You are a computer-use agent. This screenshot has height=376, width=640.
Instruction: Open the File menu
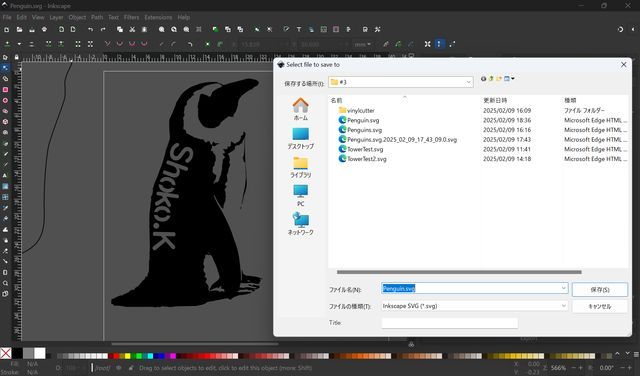coord(7,17)
